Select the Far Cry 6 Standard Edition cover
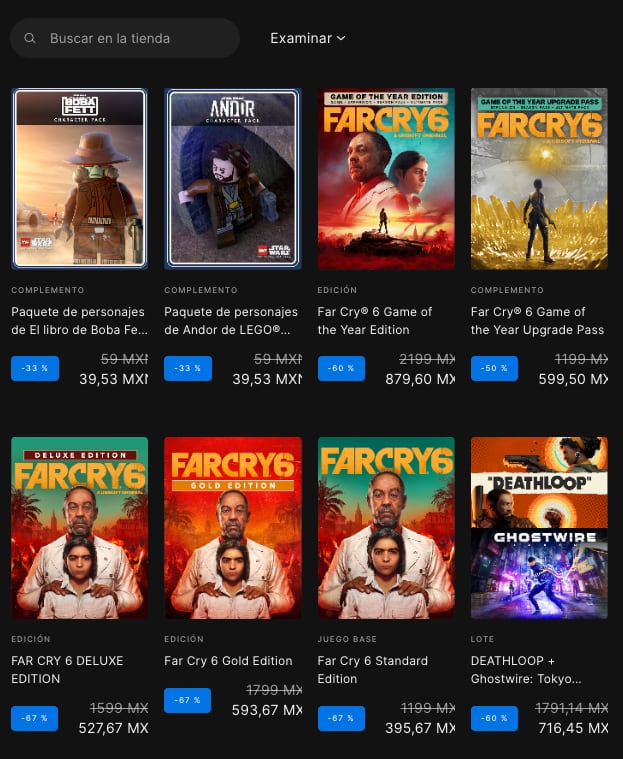 386,528
